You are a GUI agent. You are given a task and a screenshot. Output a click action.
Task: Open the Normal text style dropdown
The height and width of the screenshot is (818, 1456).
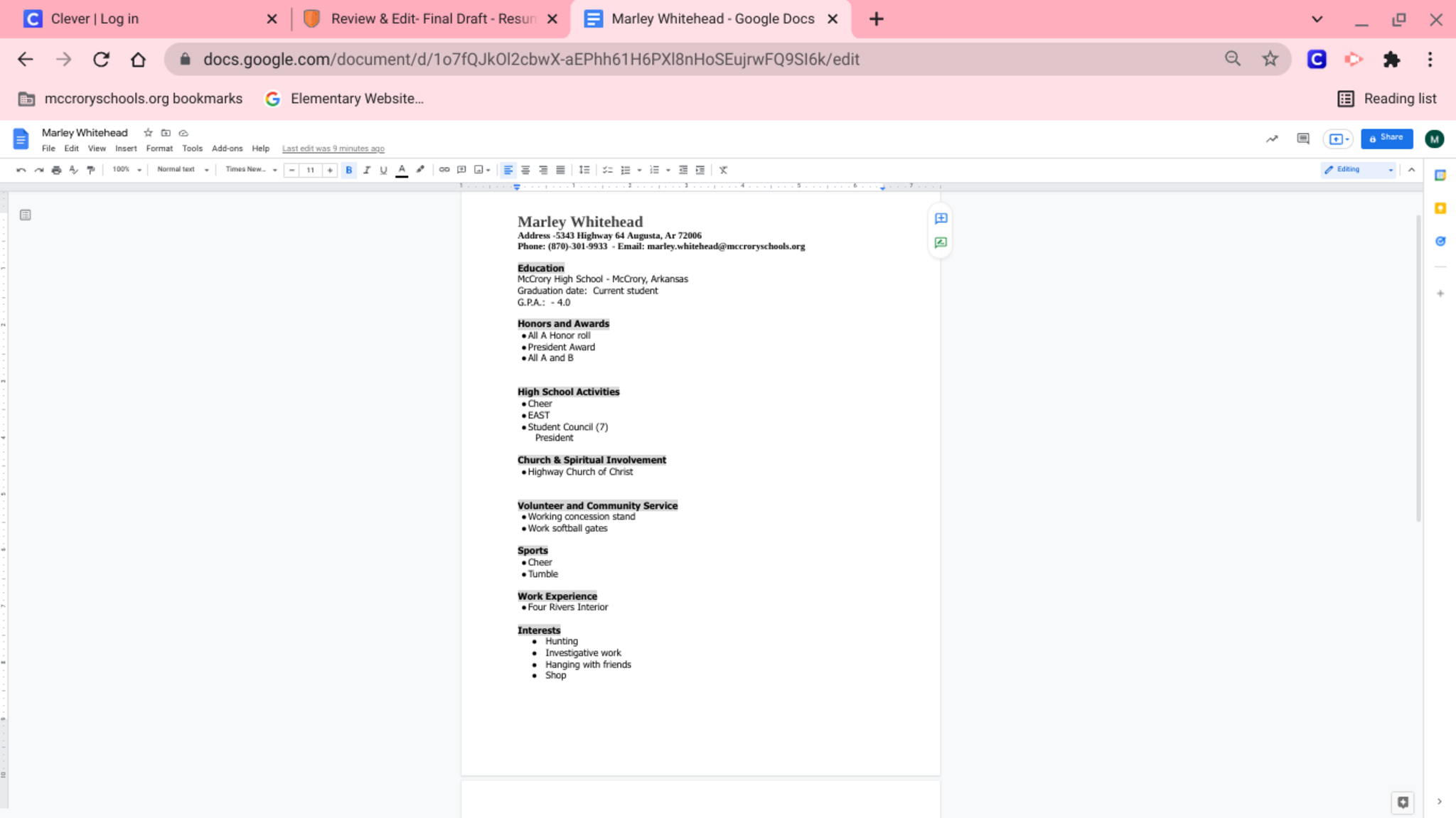183,170
